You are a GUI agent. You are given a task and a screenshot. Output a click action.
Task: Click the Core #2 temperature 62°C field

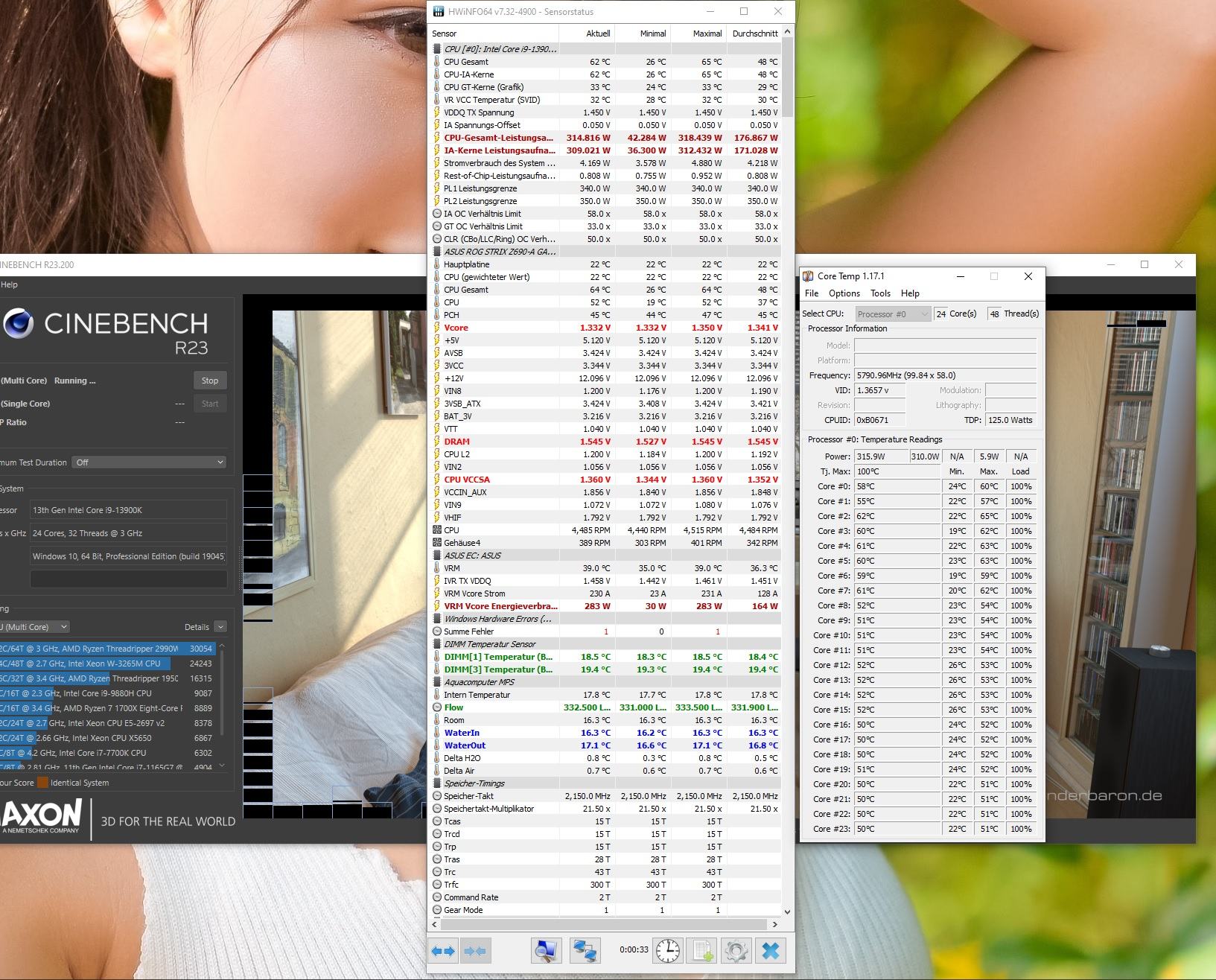pyautogui.click(x=897, y=516)
